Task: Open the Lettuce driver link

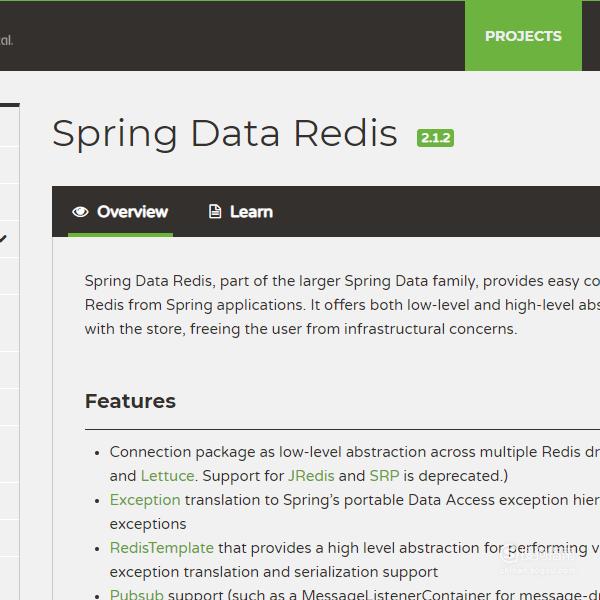Action: [x=168, y=476]
